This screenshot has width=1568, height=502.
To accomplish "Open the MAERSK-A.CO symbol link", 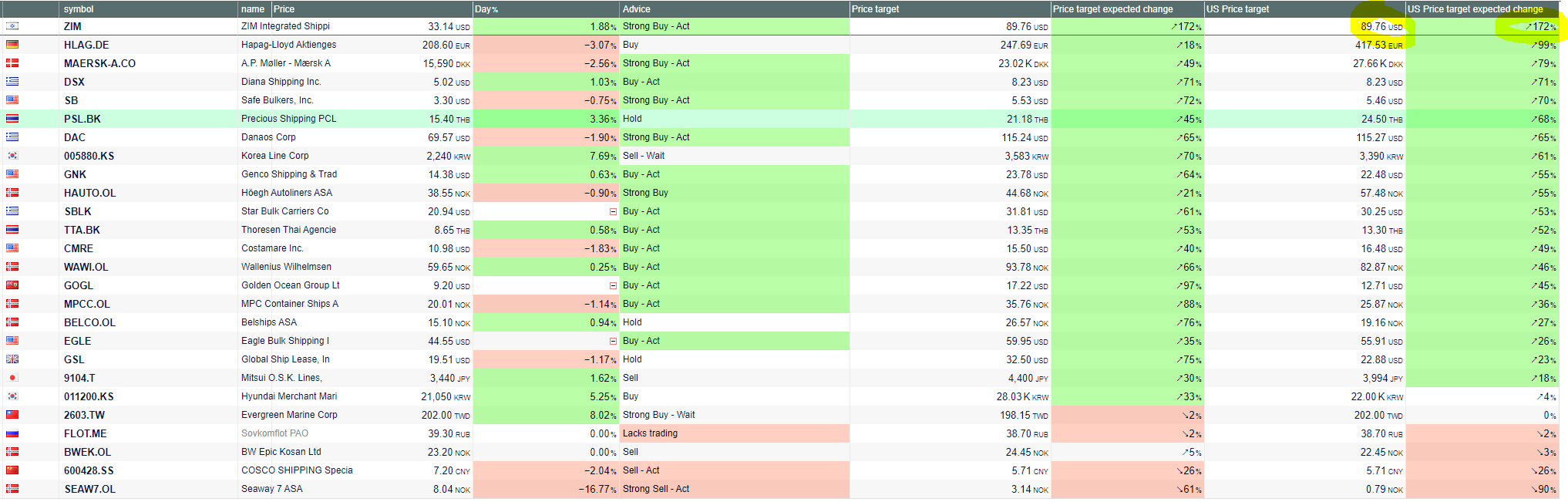I will 99,63.
